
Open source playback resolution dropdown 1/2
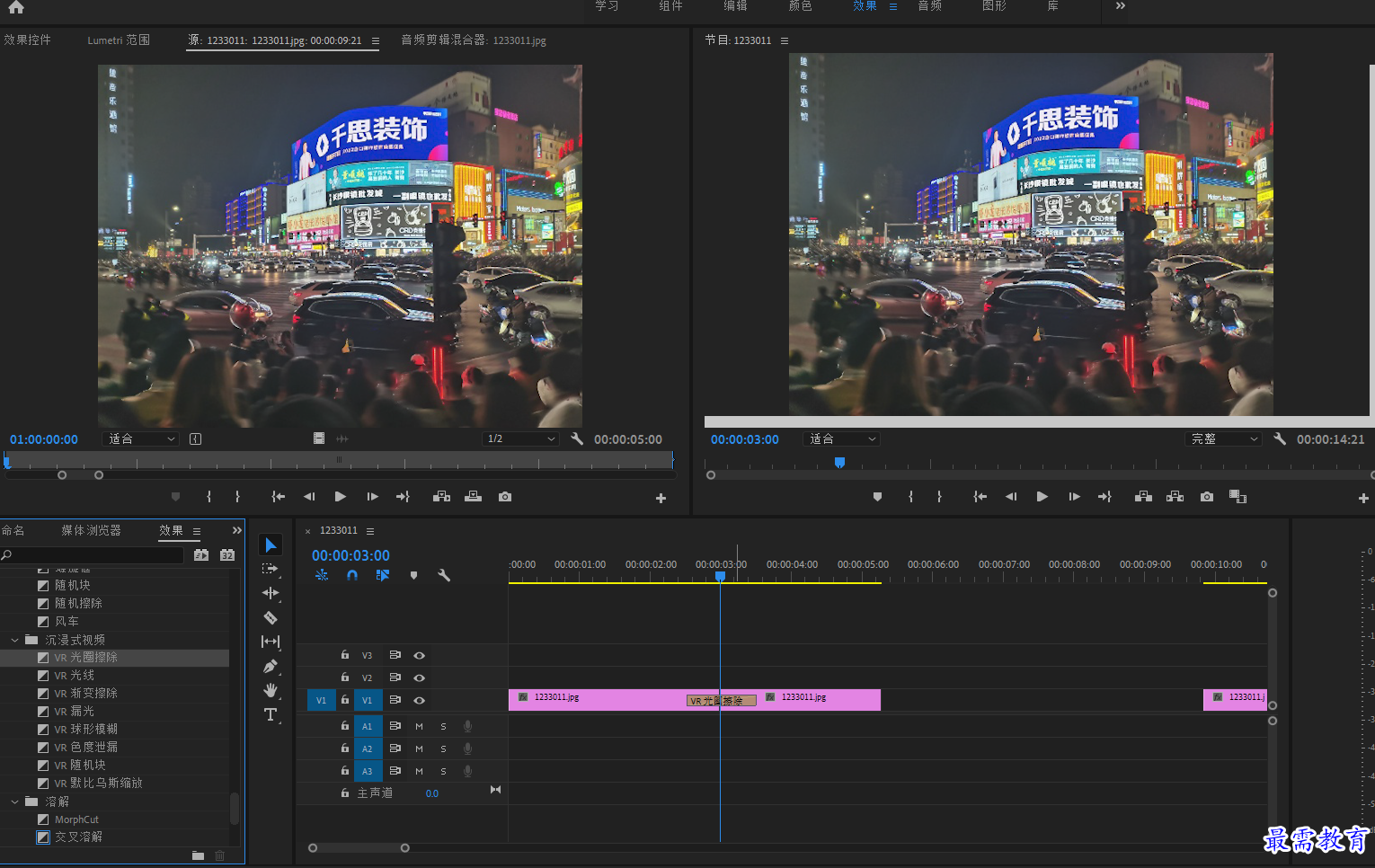[520, 438]
